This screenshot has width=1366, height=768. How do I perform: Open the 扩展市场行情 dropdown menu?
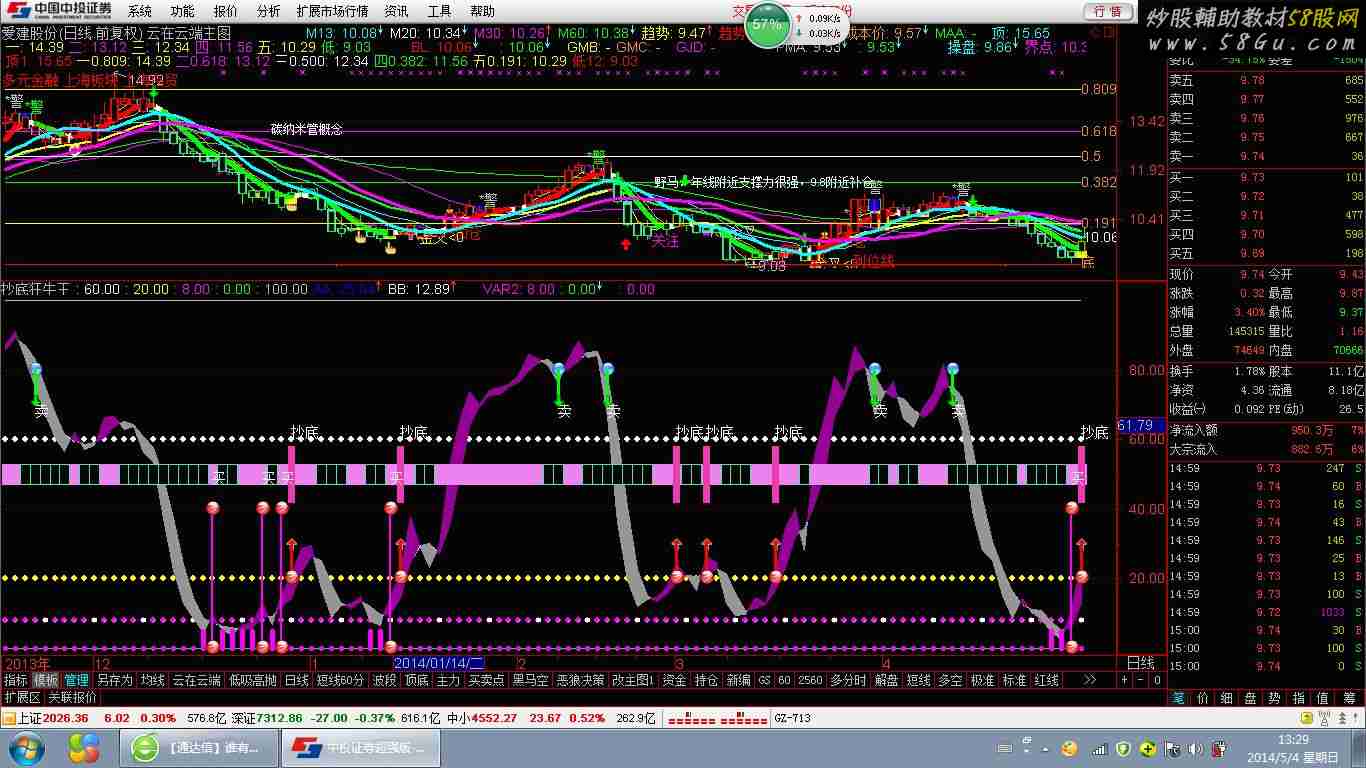tap(332, 11)
